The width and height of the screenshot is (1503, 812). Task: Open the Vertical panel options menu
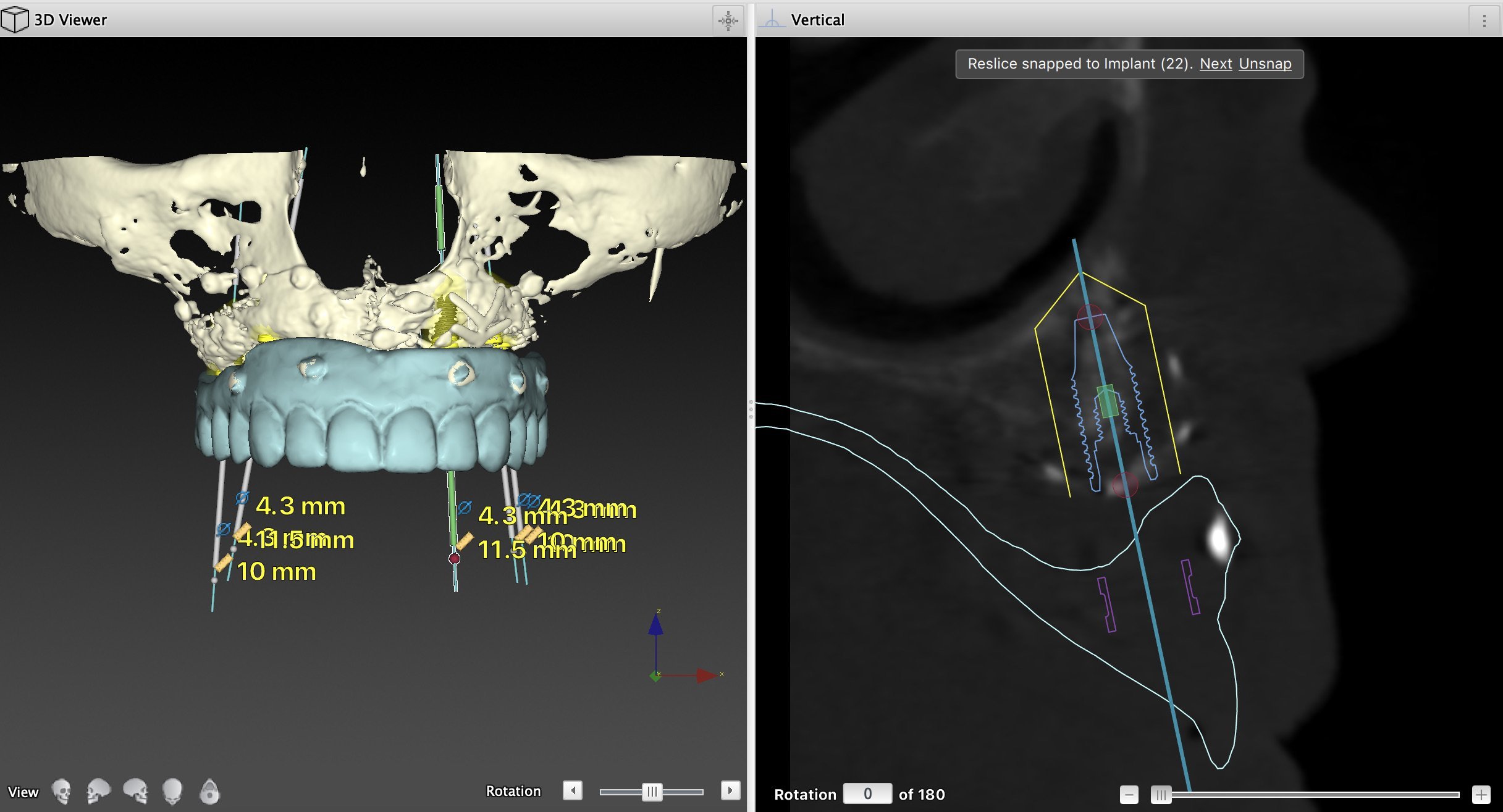tap(1484, 20)
